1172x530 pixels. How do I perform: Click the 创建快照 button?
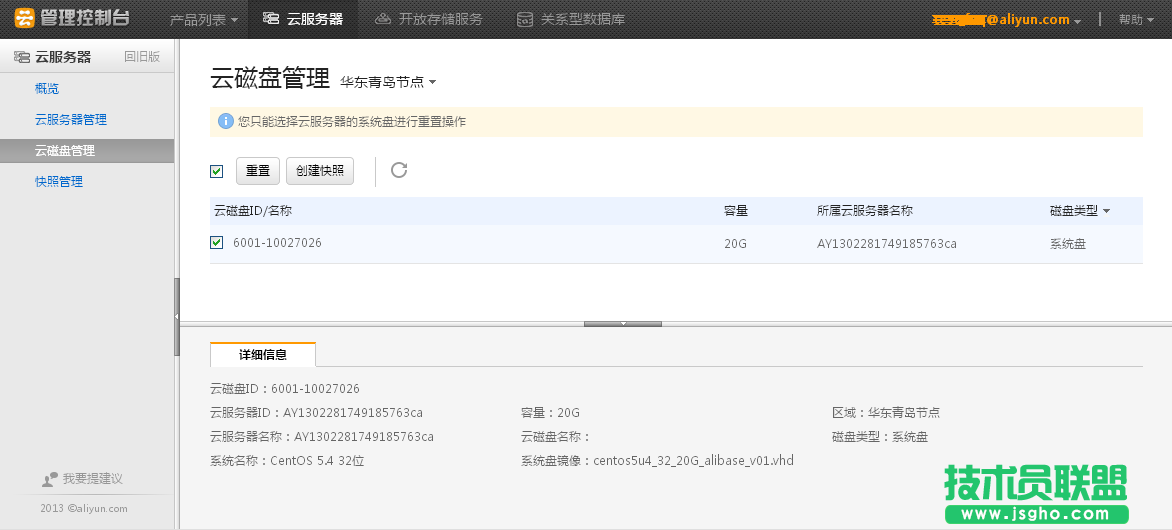tap(320, 171)
